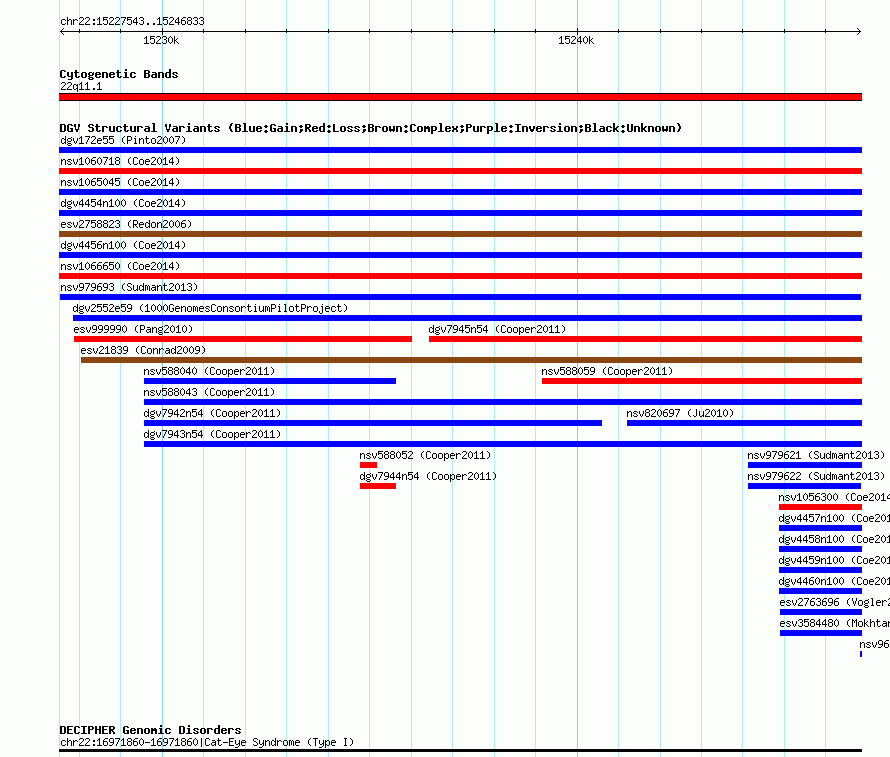Open variant esv2763696 label
Image resolution: width=890 pixels, height=757 pixels.
(834, 602)
